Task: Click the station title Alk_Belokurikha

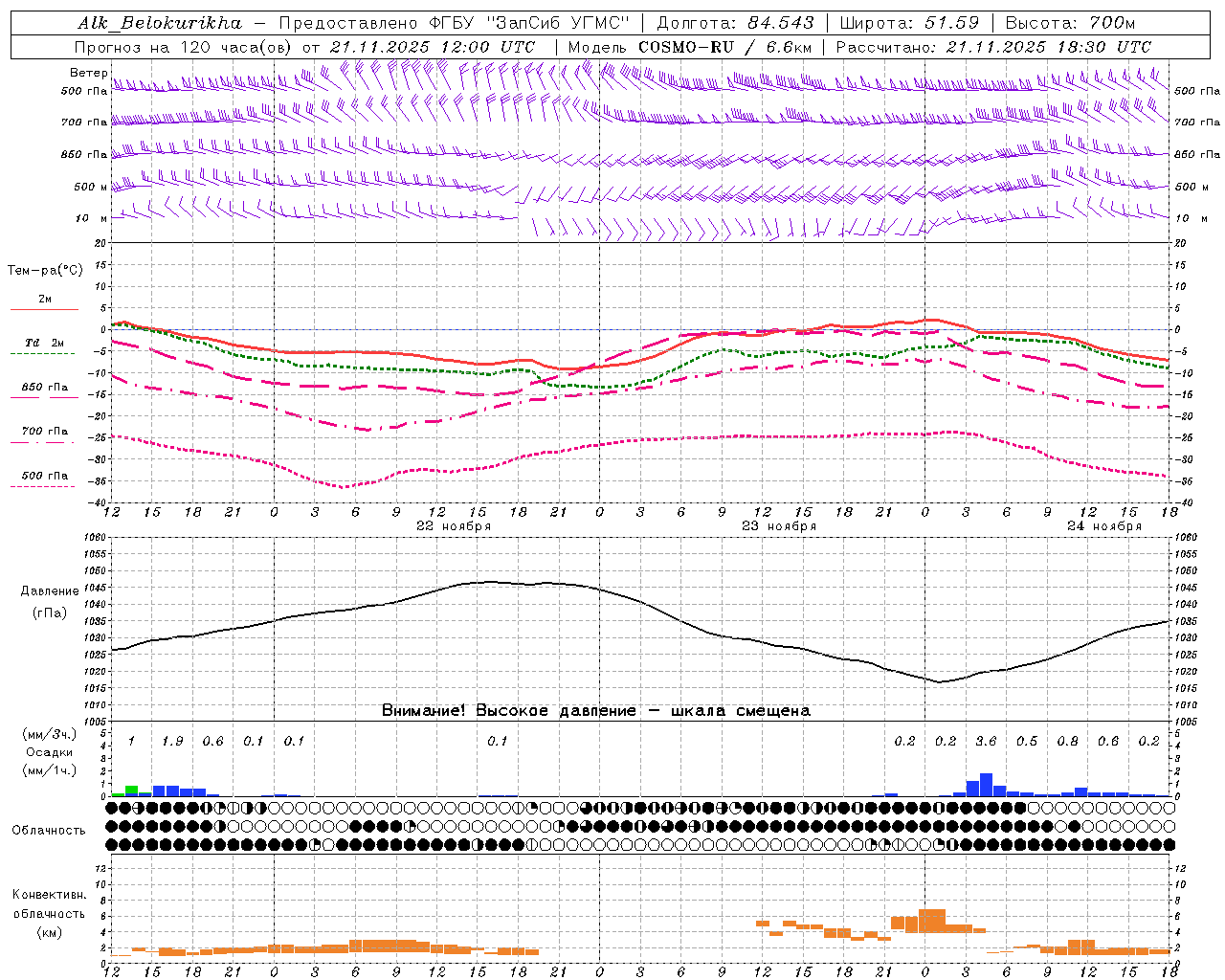Action: (x=160, y=23)
